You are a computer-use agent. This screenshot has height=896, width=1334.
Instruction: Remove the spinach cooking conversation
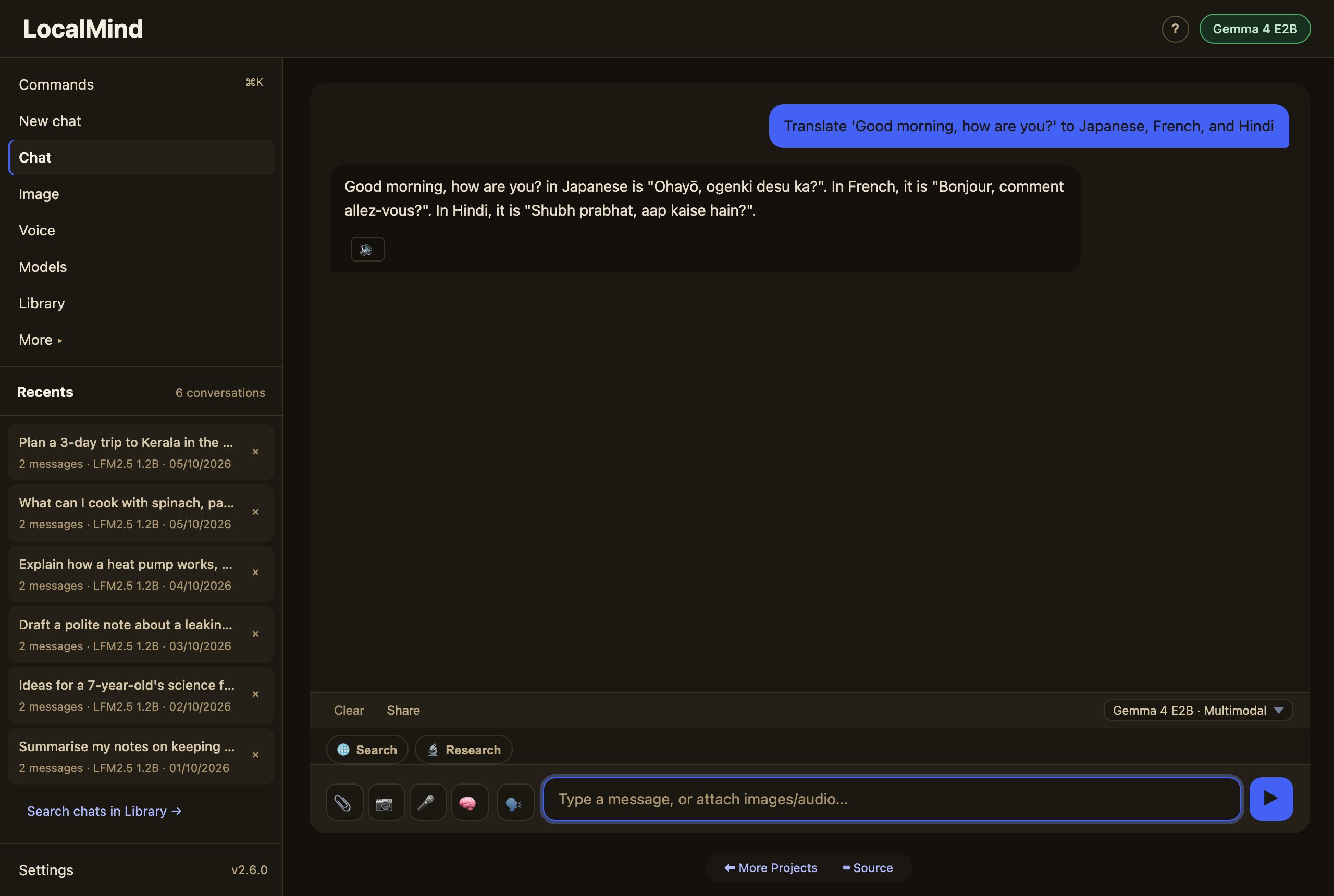(255, 512)
